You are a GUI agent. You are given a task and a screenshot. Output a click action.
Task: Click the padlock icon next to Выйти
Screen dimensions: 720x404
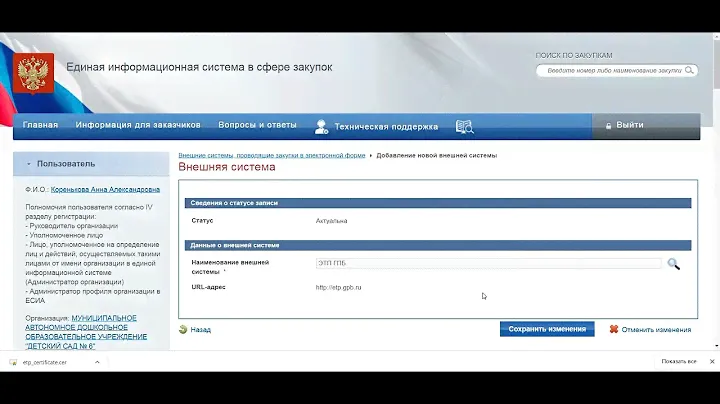tap(607, 126)
